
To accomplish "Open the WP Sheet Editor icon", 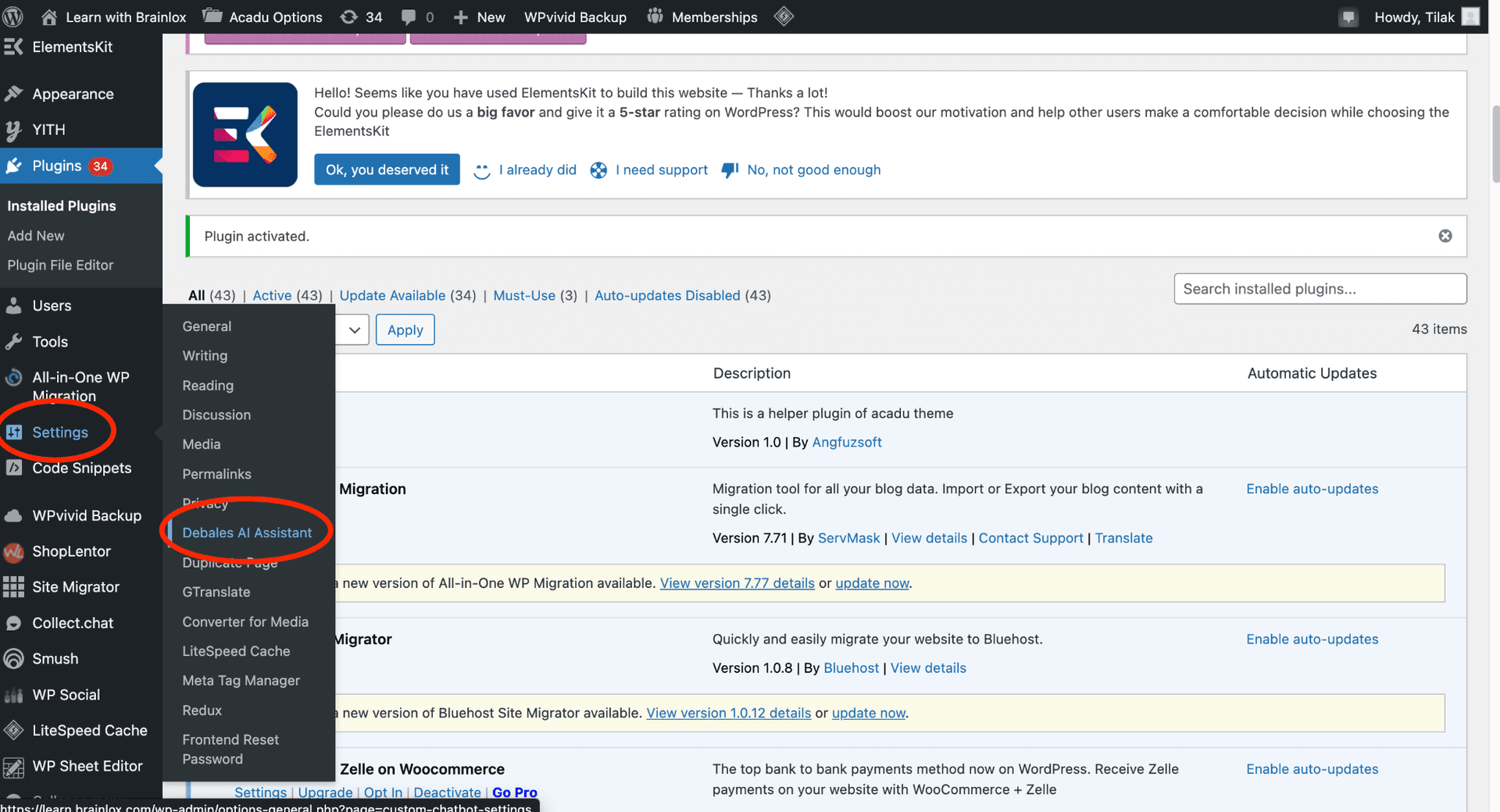I will pos(14,766).
